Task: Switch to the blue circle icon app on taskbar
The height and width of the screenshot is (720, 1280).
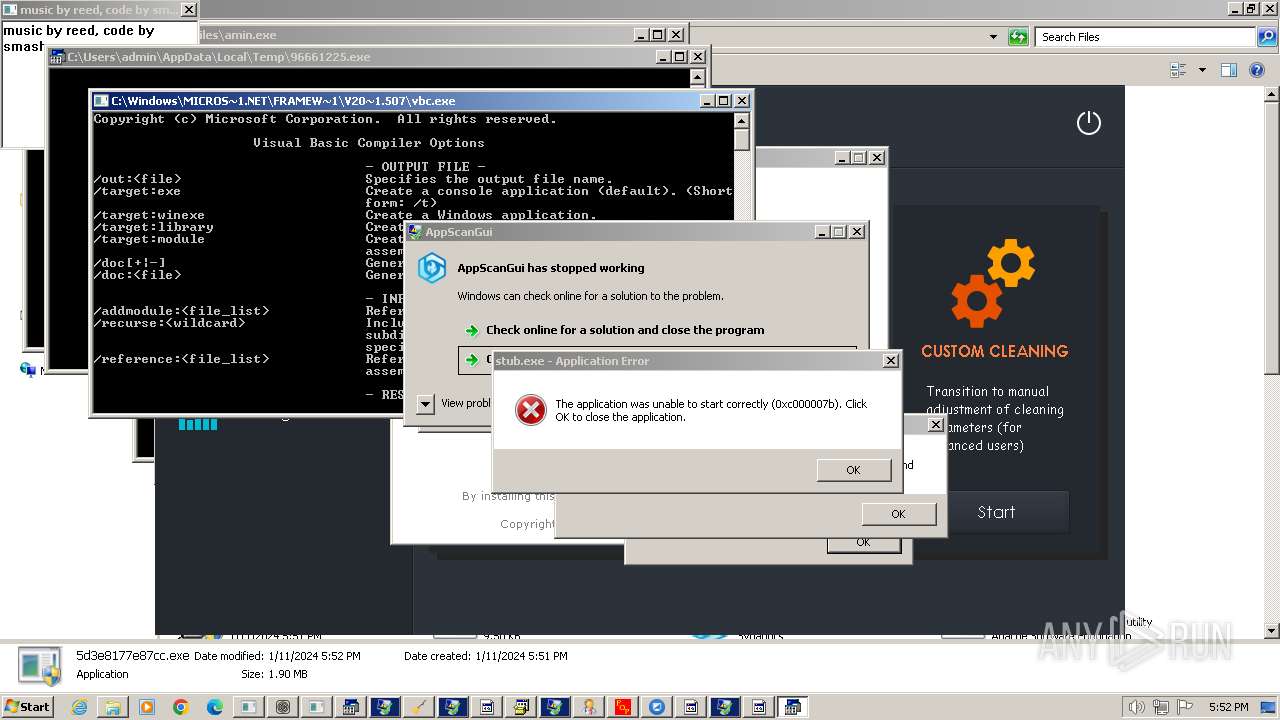Action: 656,707
